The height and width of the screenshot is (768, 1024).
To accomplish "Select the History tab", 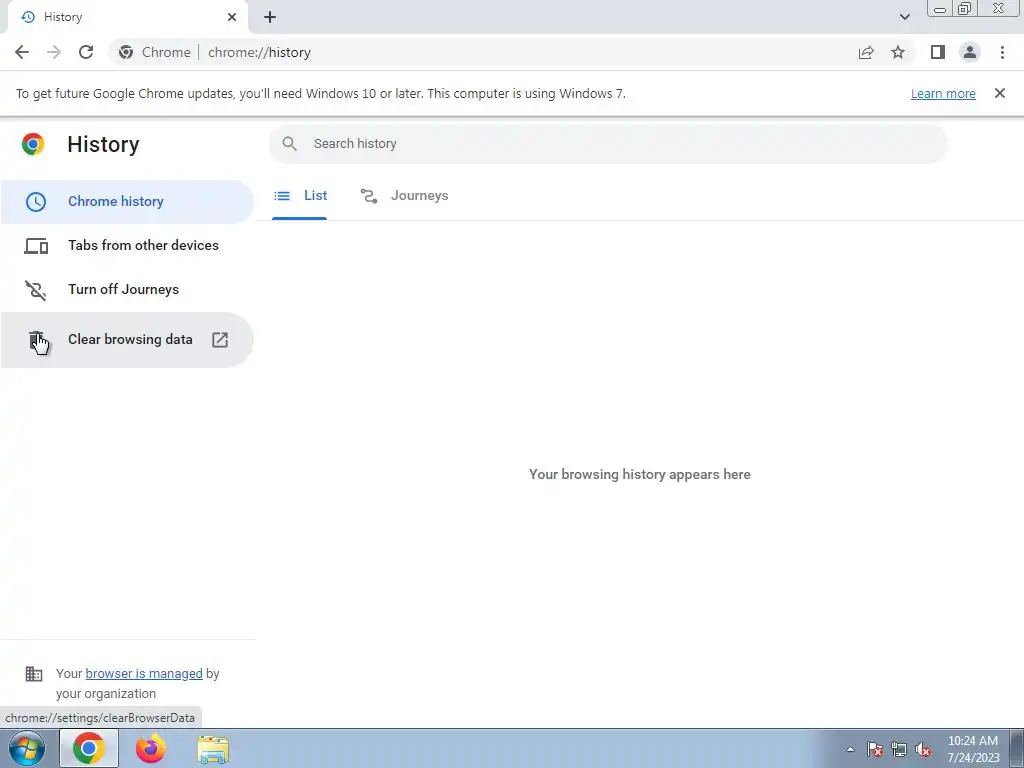I will click(127, 17).
